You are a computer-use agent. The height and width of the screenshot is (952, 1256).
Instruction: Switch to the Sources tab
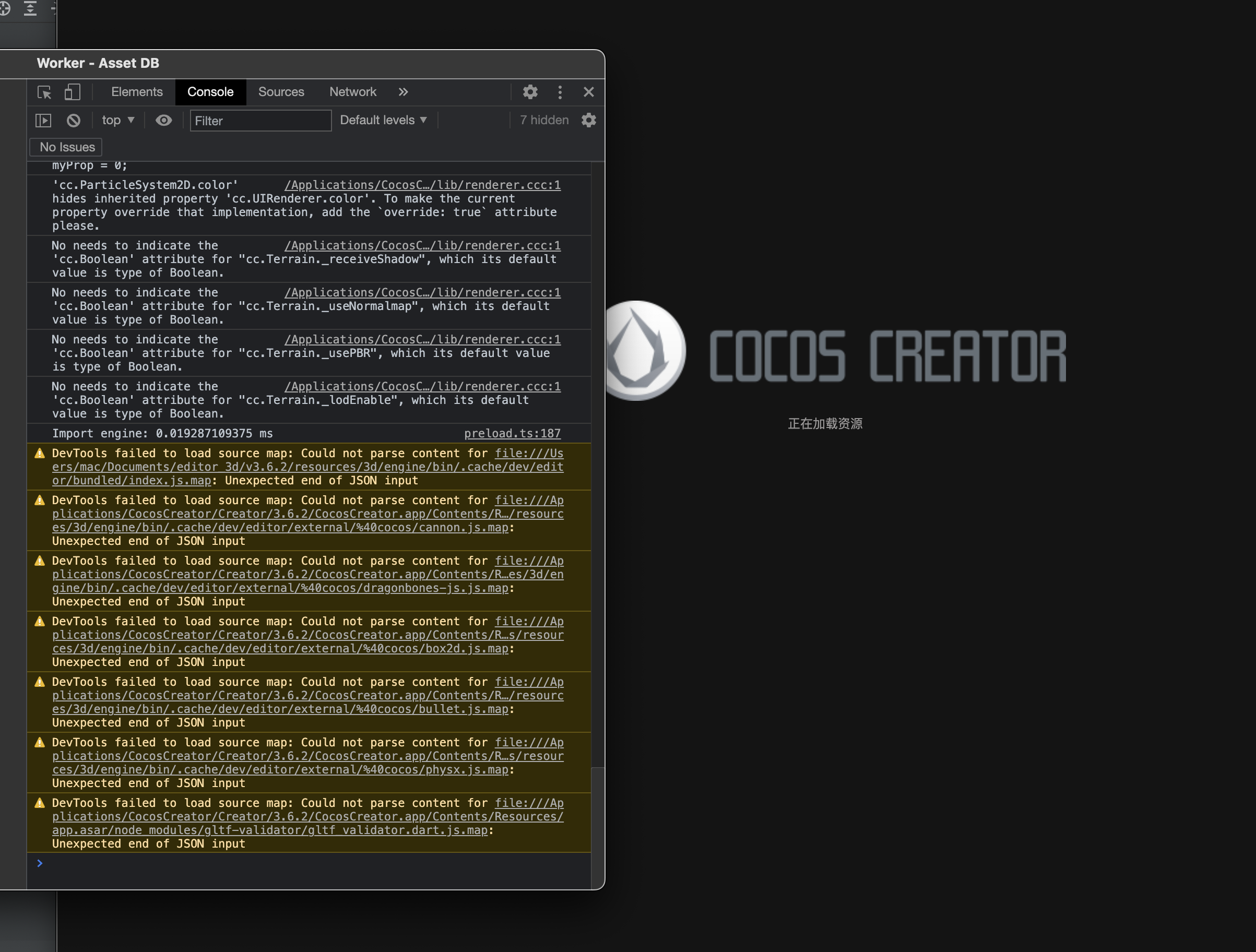point(281,92)
